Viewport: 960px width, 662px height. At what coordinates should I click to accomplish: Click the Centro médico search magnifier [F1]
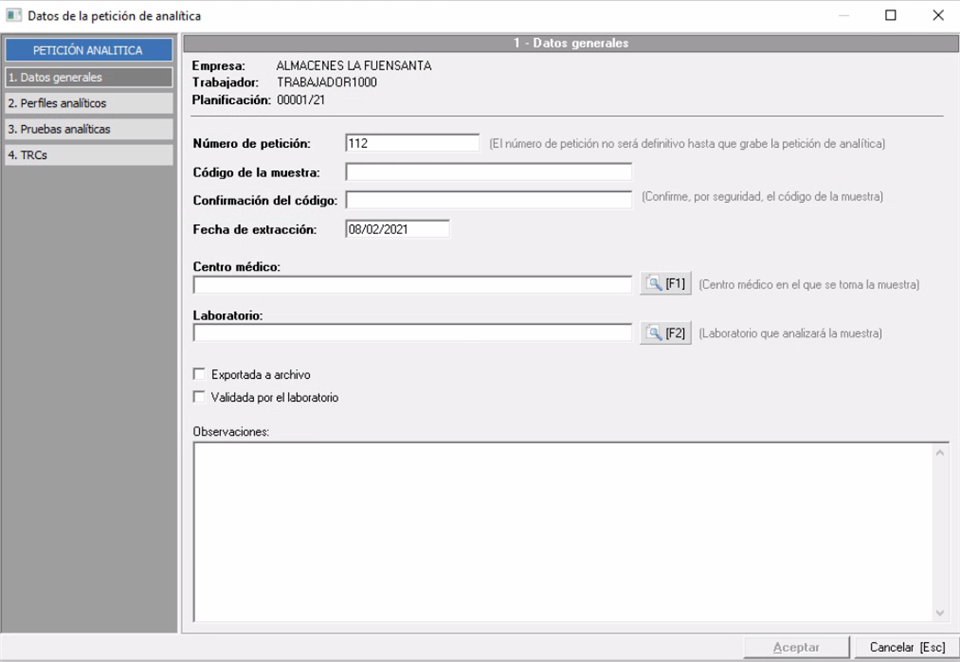pos(666,284)
